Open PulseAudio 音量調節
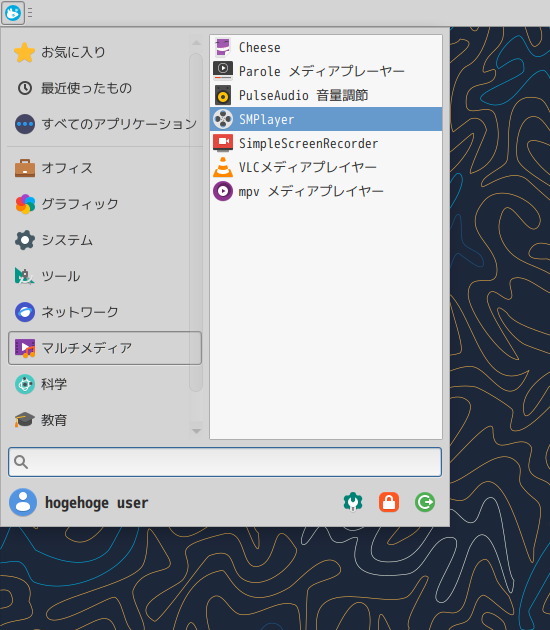Screen dimensions: 550x630 pyautogui.click(x=325, y=95)
